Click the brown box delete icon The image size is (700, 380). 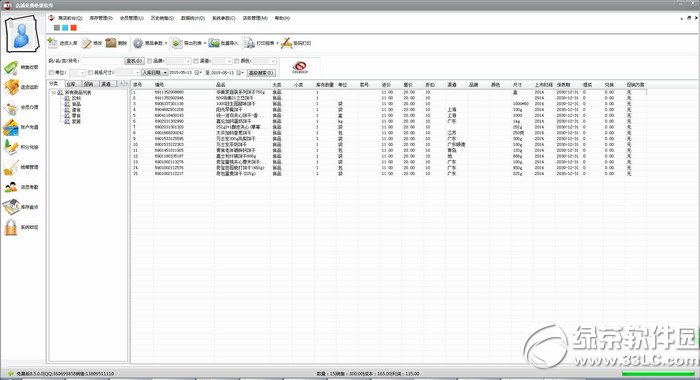(111, 43)
